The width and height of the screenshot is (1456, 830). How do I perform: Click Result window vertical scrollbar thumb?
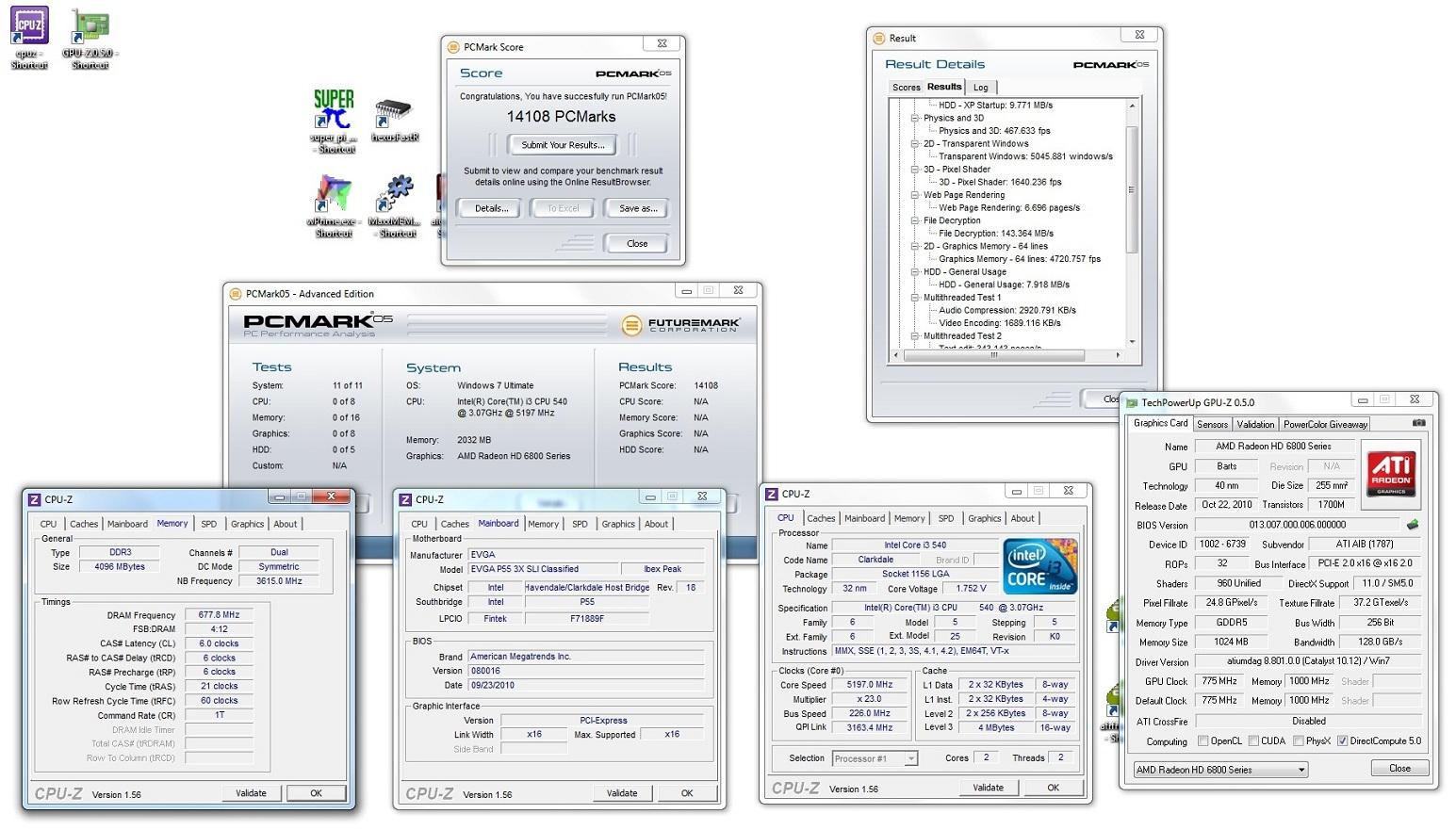click(1132, 188)
